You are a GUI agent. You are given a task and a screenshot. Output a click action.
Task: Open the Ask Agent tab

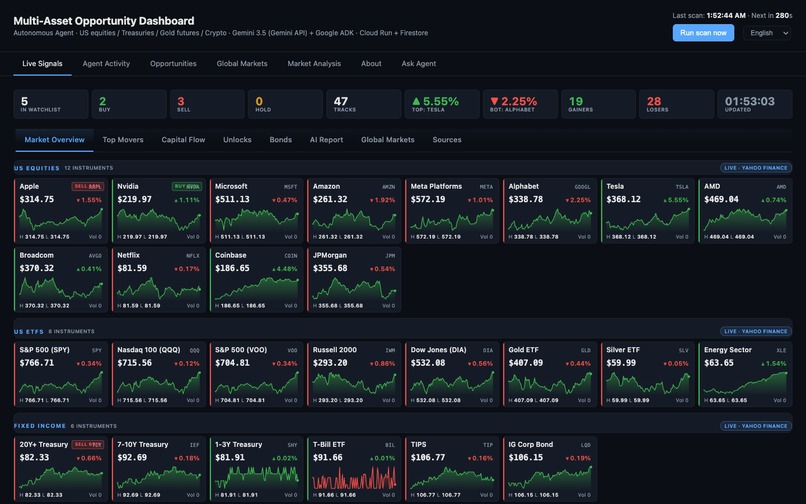(418, 64)
